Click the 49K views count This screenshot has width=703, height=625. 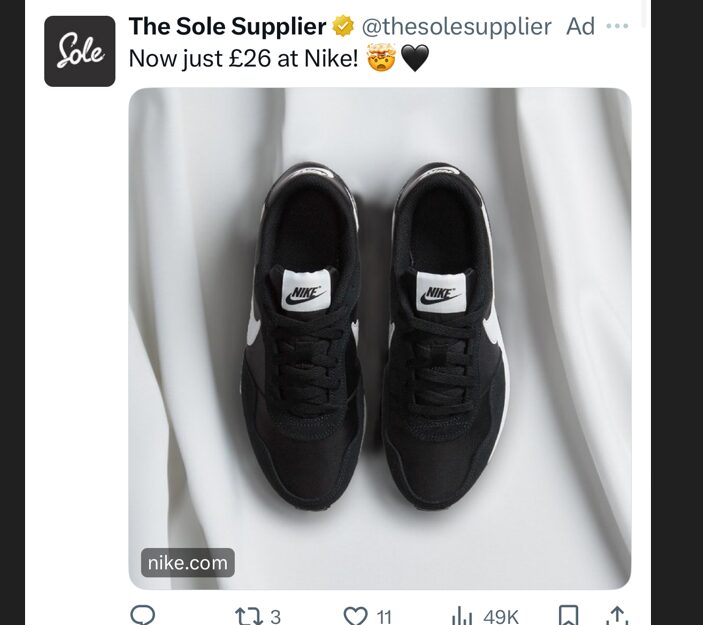pos(501,617)
